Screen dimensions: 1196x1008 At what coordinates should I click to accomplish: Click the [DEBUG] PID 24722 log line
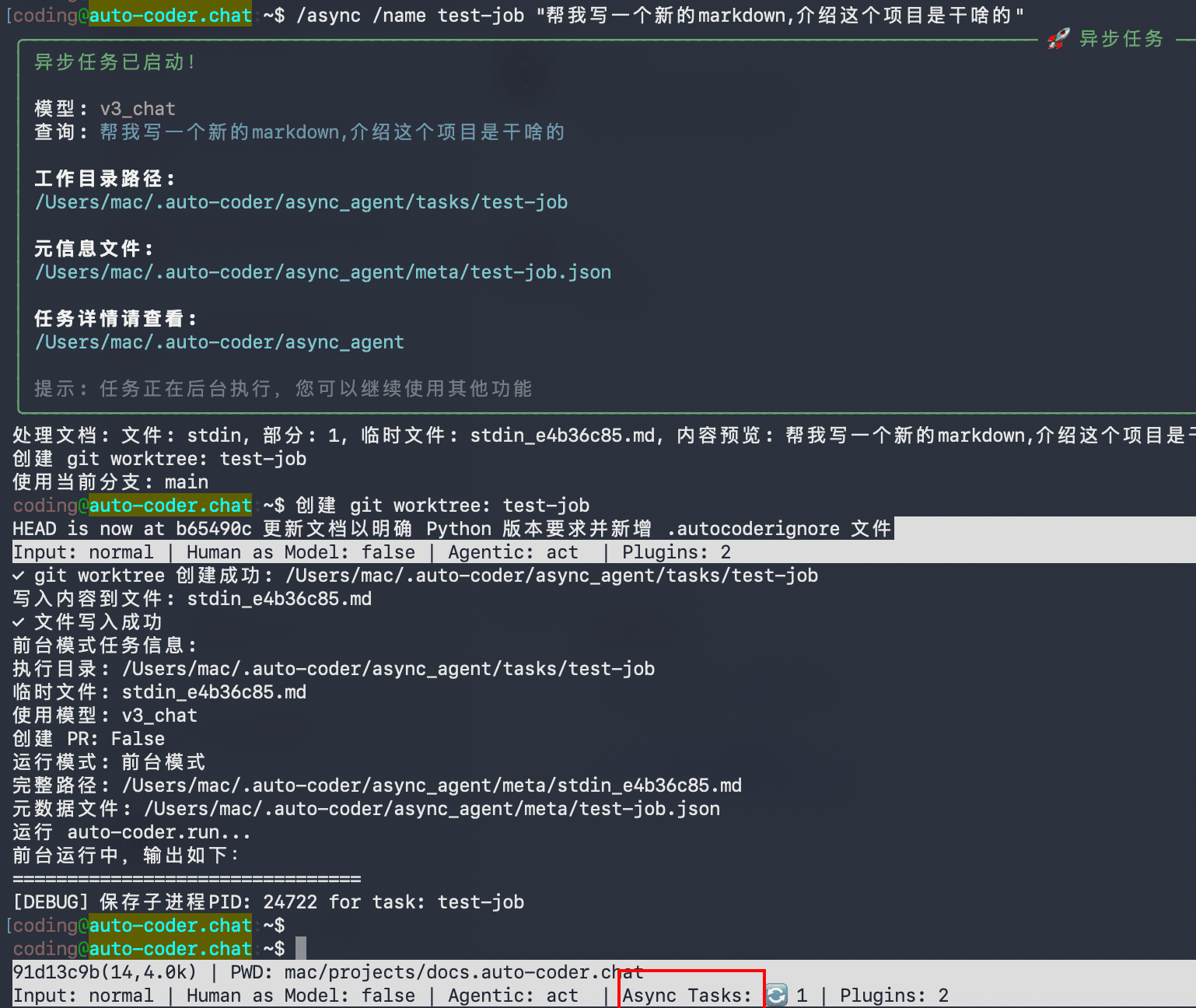pos(268,902)
